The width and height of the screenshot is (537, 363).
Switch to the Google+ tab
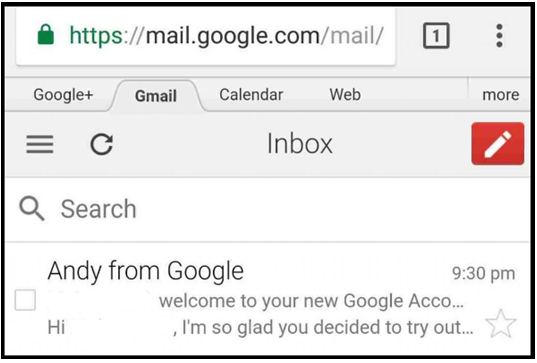[x=63, y=95]
